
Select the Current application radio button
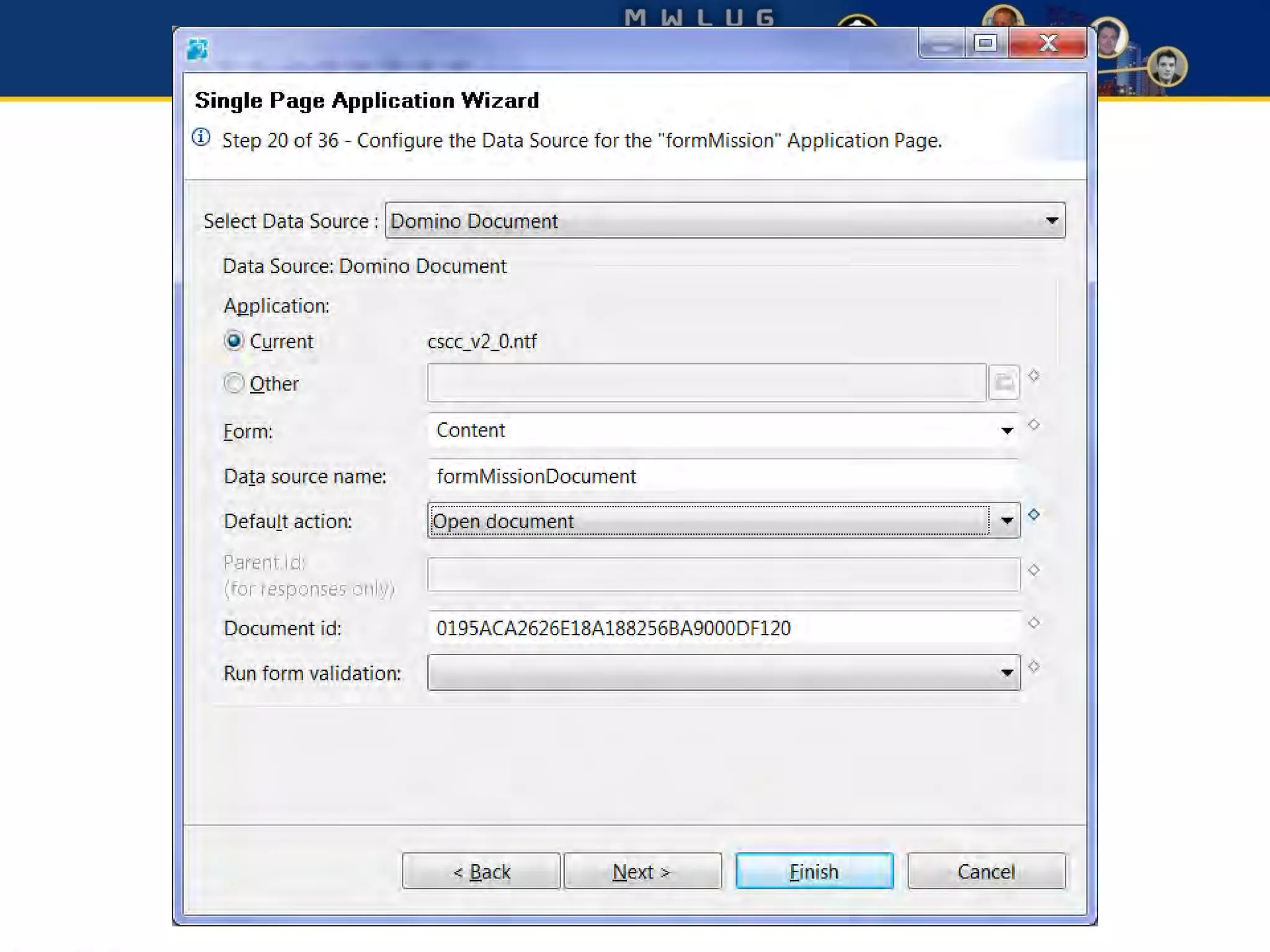(x=234, y=341)
